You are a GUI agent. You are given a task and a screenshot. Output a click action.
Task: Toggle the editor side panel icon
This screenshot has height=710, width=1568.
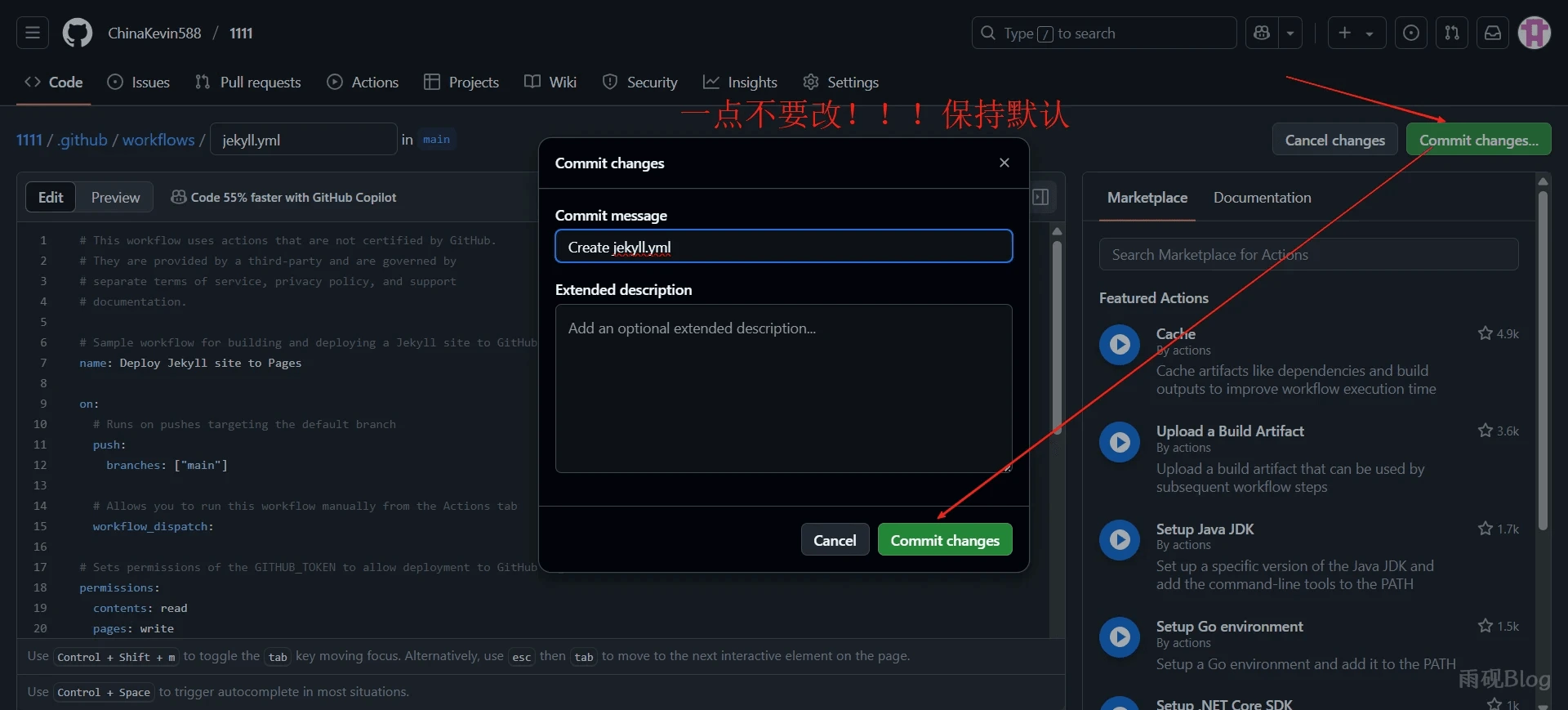pyautogui.click(x=1040, y=197)
